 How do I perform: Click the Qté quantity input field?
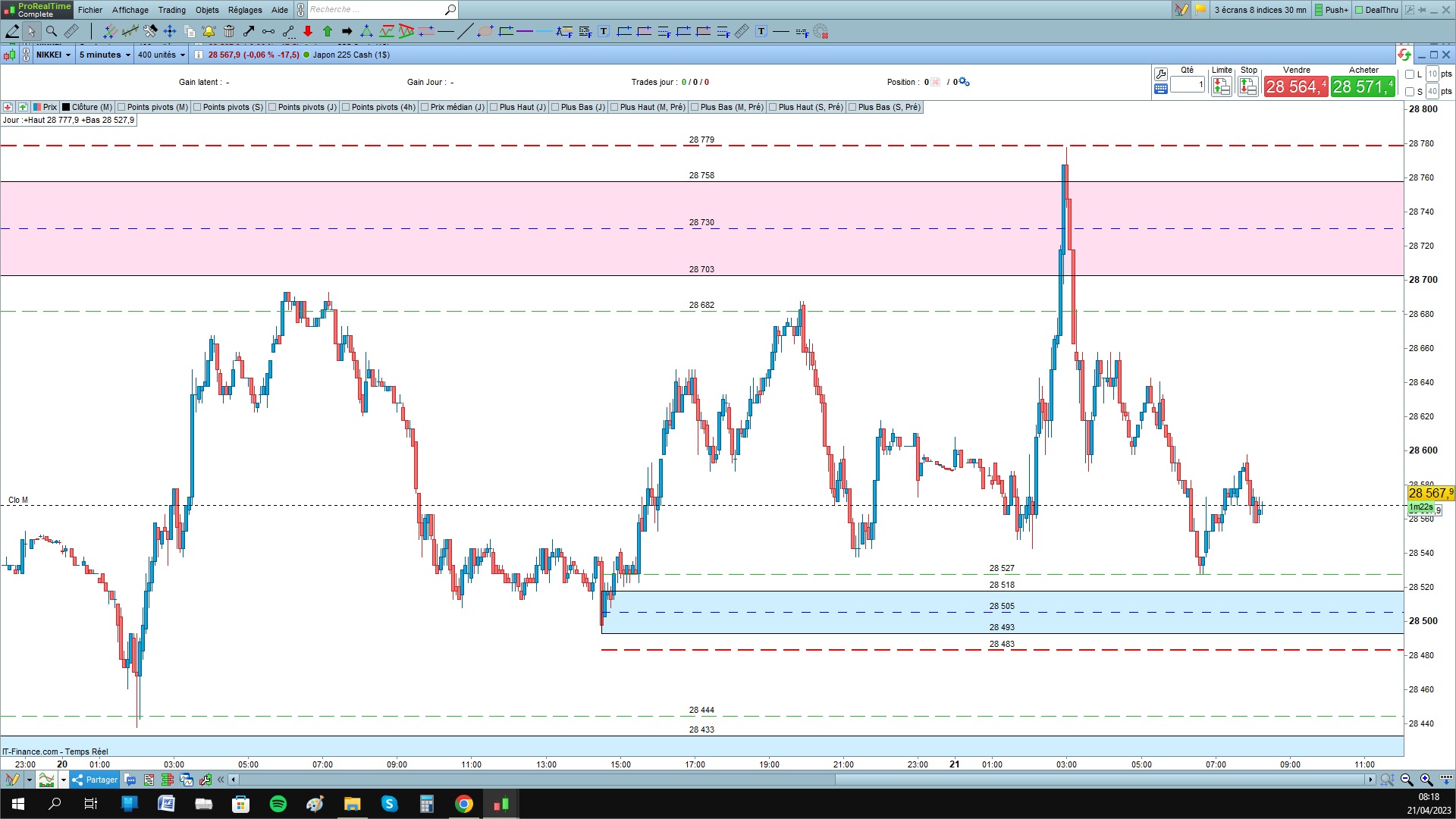(1188, 84)
